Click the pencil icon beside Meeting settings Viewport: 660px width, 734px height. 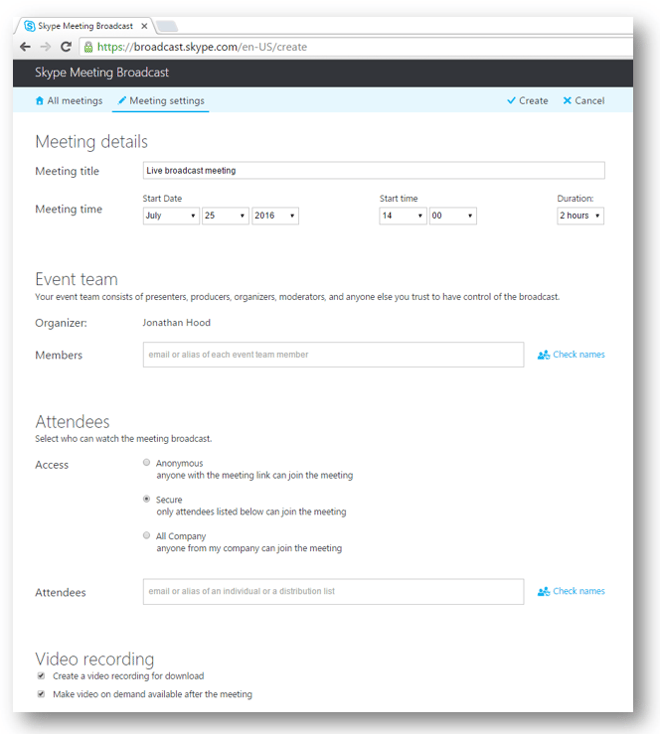coord(122,100)
